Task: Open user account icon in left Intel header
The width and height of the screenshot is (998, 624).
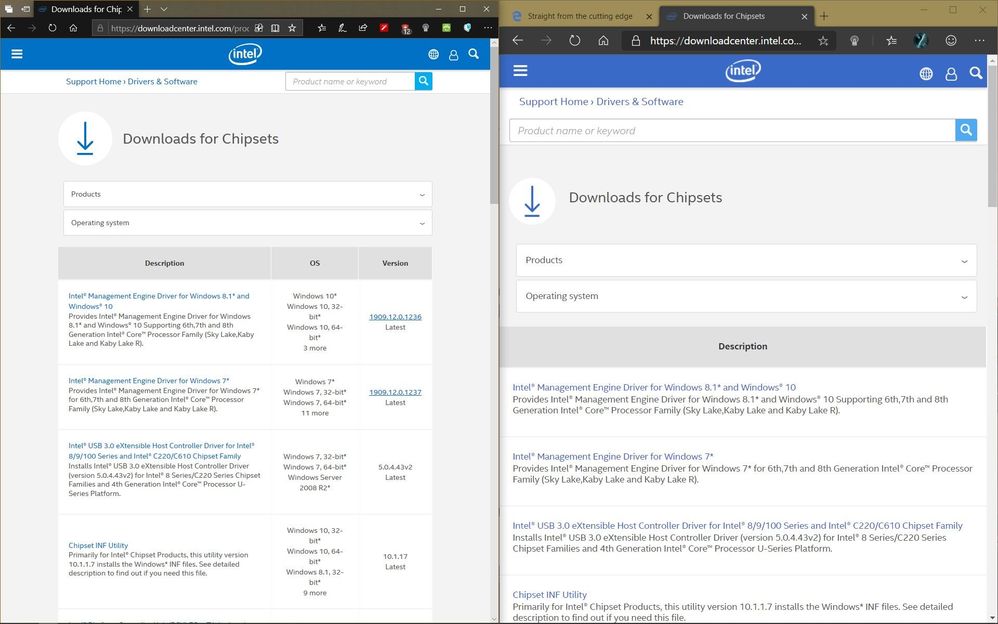Action: [453, 55]
